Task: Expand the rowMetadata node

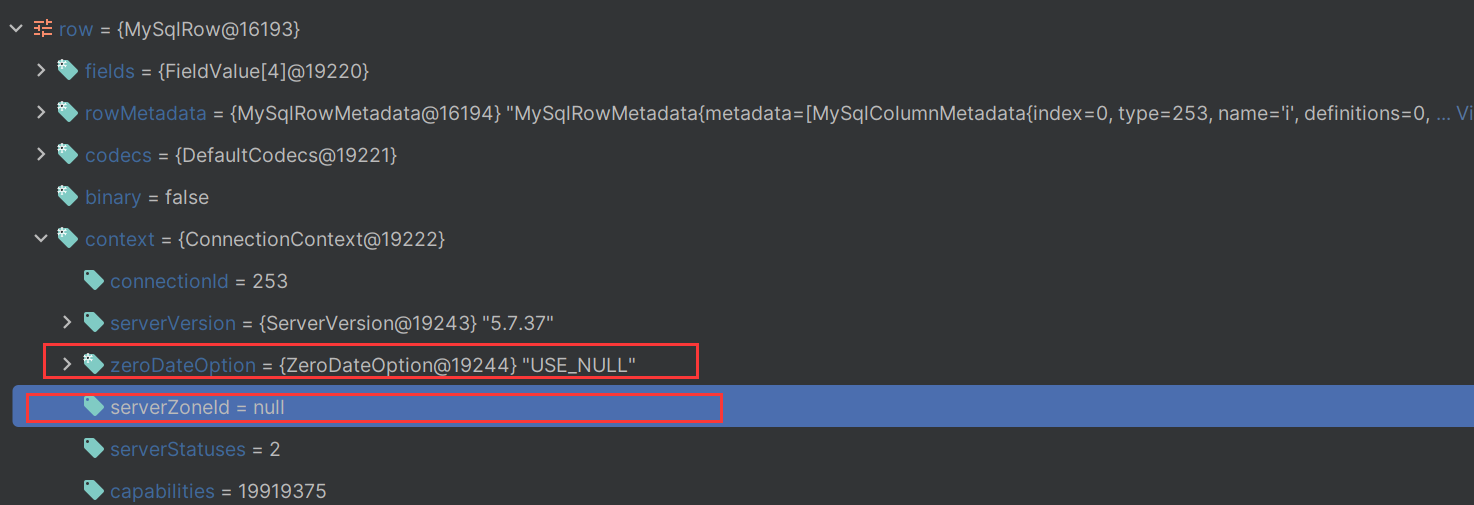Action: coord(41,113)
